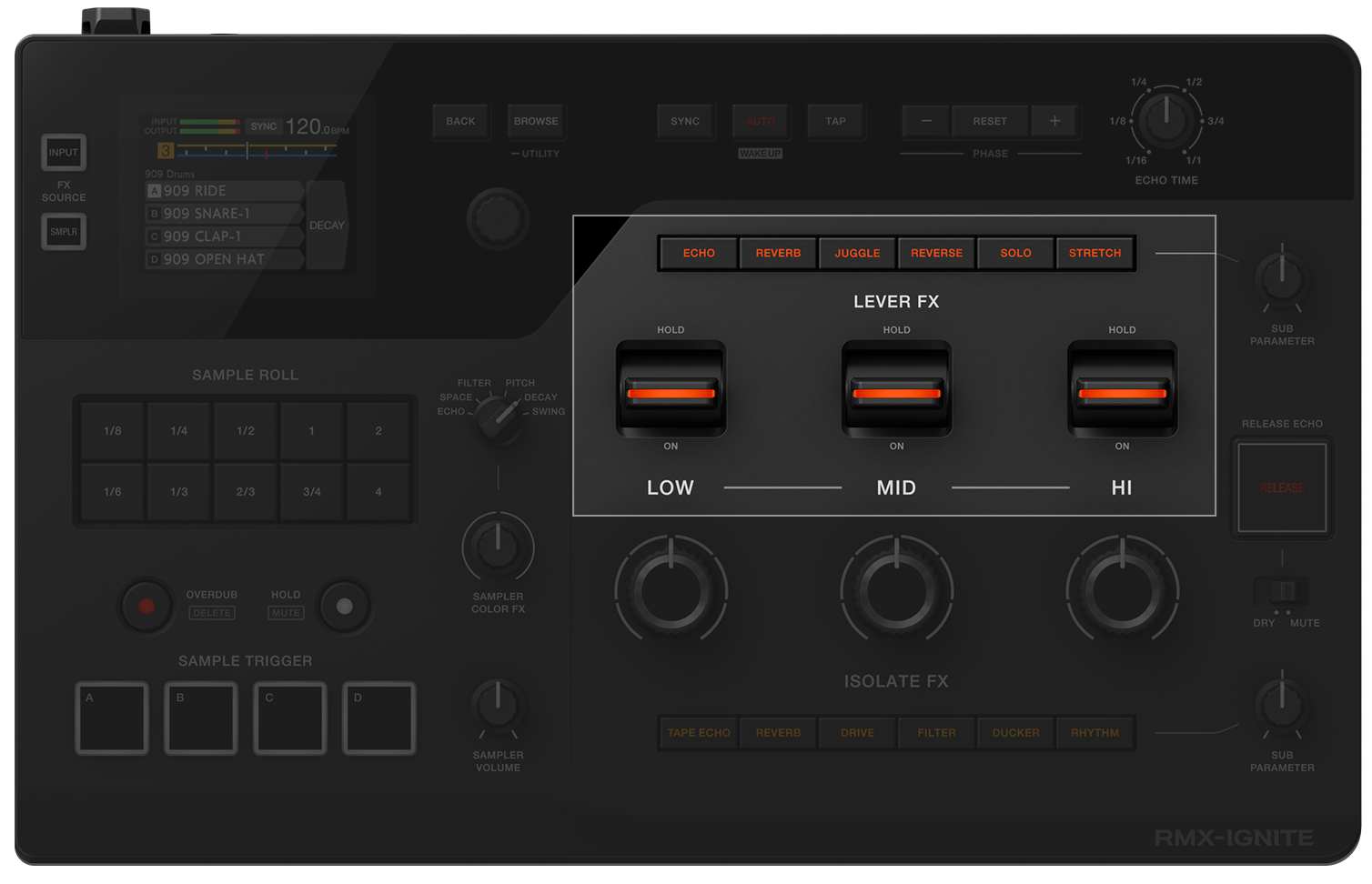Switch FX SOURCE to SMPLR
This screenshot has width=1372, height=884.
[63, 231]
